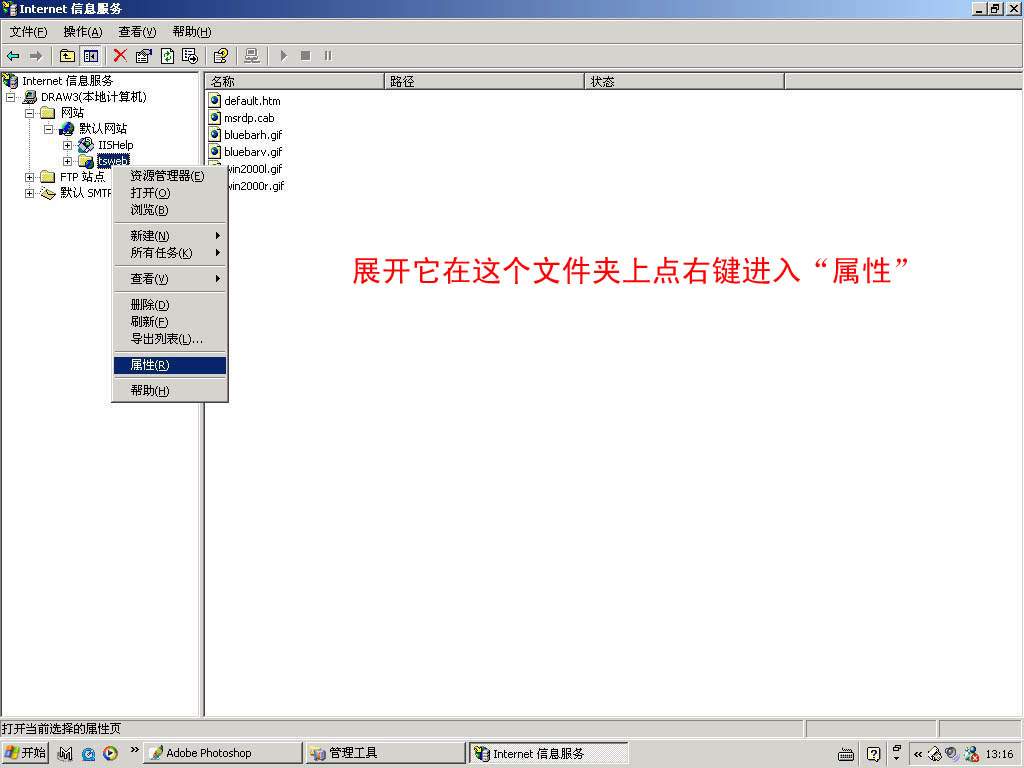Image resolution: width=1024 pixels, height=768 pixels.
Task: Sort by the 名称 column header
Action: pyautogui.click(x=295, y=82)
